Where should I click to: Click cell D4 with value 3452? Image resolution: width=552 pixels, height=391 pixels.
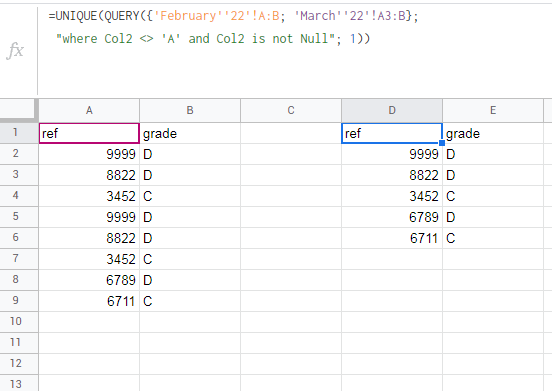coord(392,196)
